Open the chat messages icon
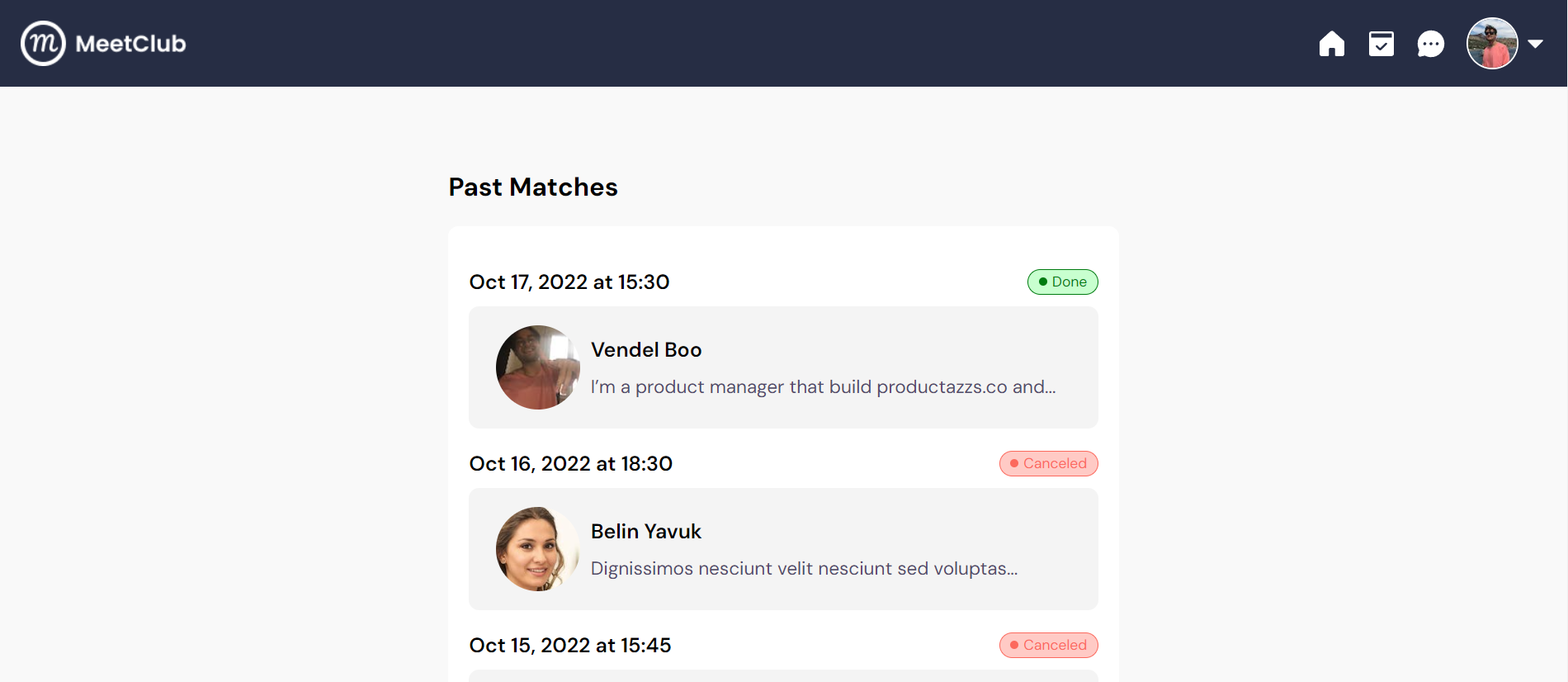 click(x=1430, y=44)
